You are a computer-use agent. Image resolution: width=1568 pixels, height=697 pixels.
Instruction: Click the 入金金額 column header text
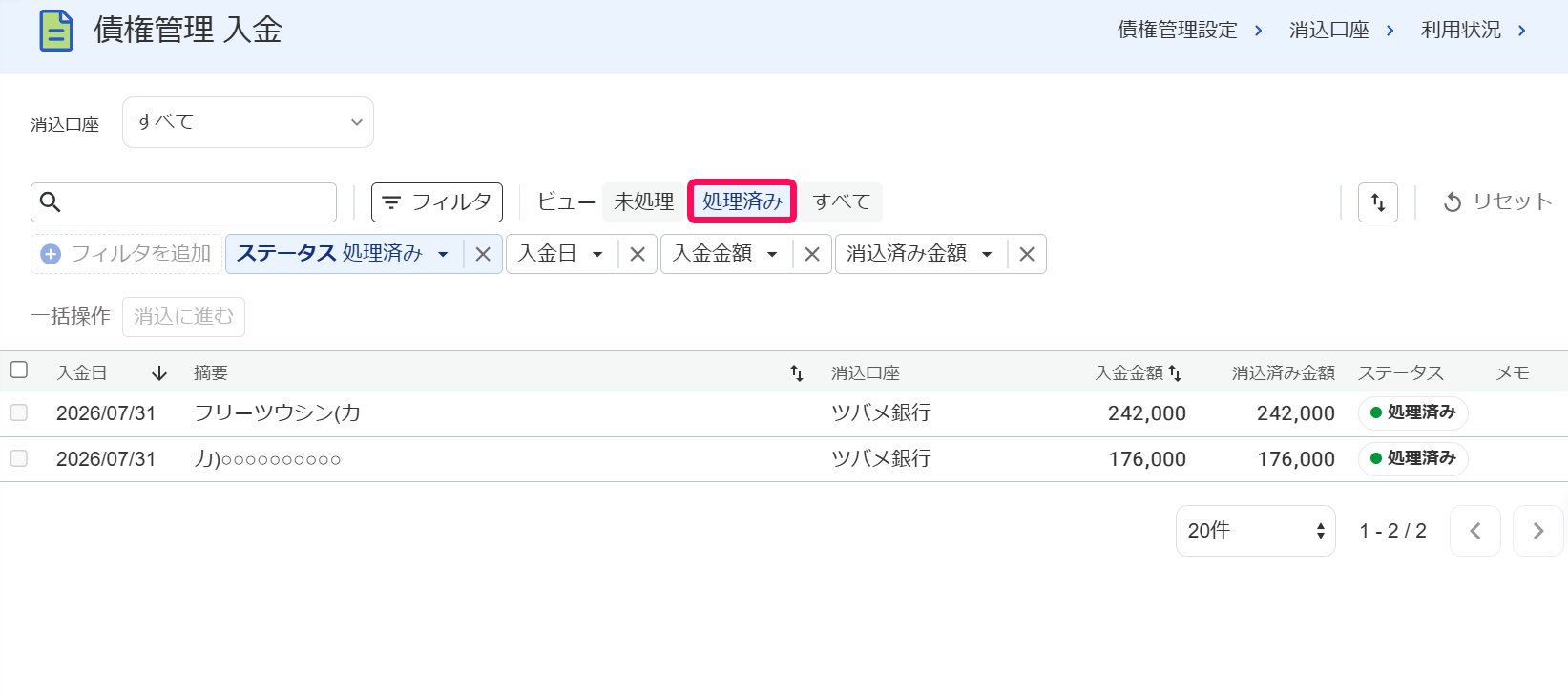coord(1129,373)
